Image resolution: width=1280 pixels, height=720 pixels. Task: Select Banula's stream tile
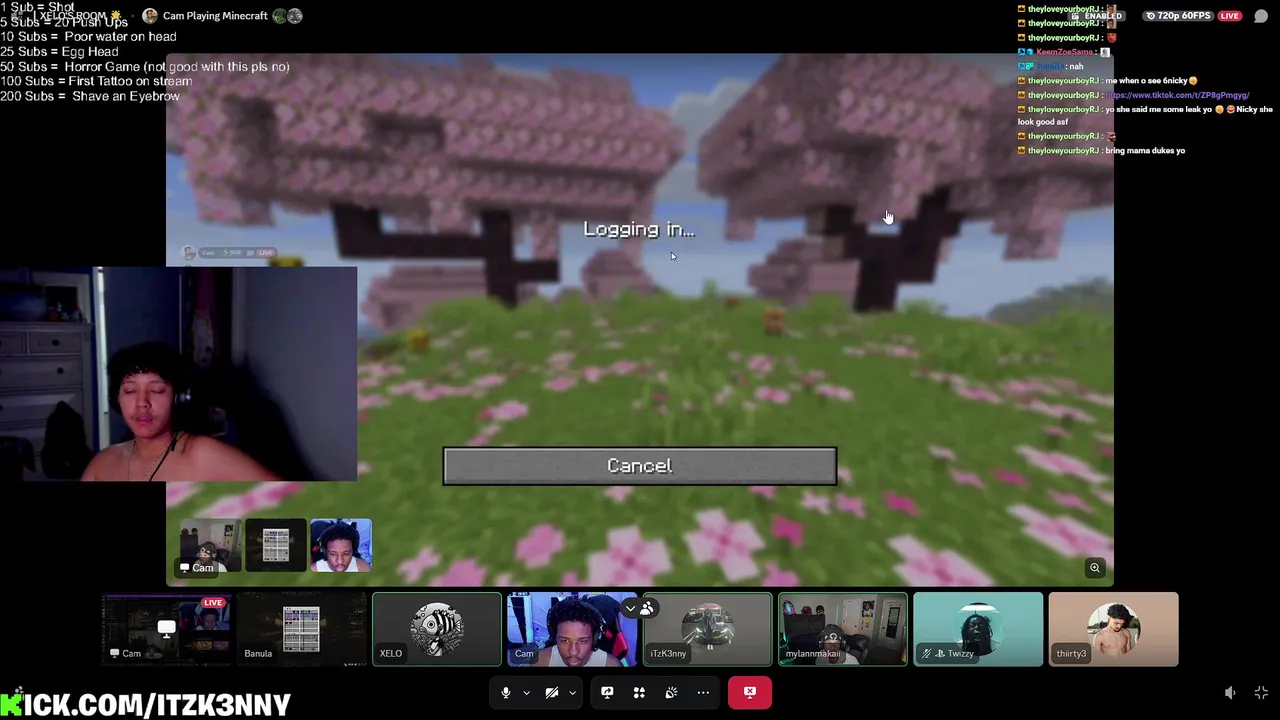pyautogui.click(x=301, y=629)
